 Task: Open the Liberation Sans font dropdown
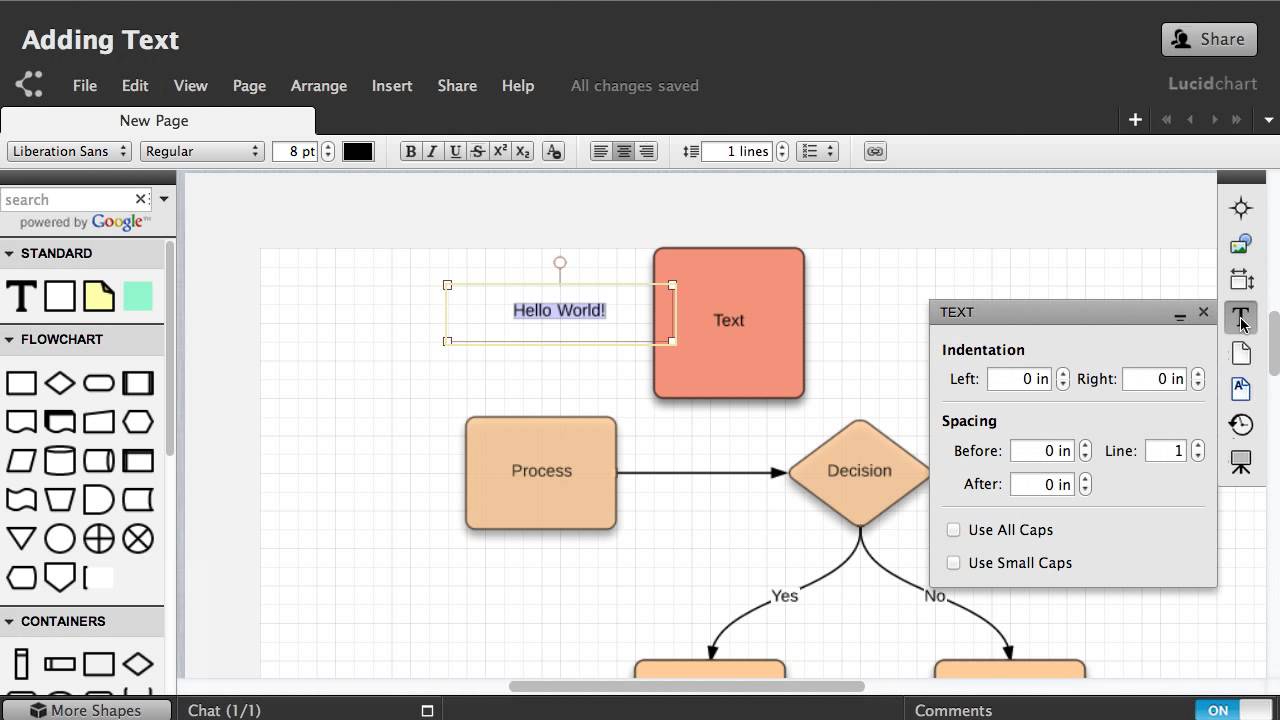69,152
